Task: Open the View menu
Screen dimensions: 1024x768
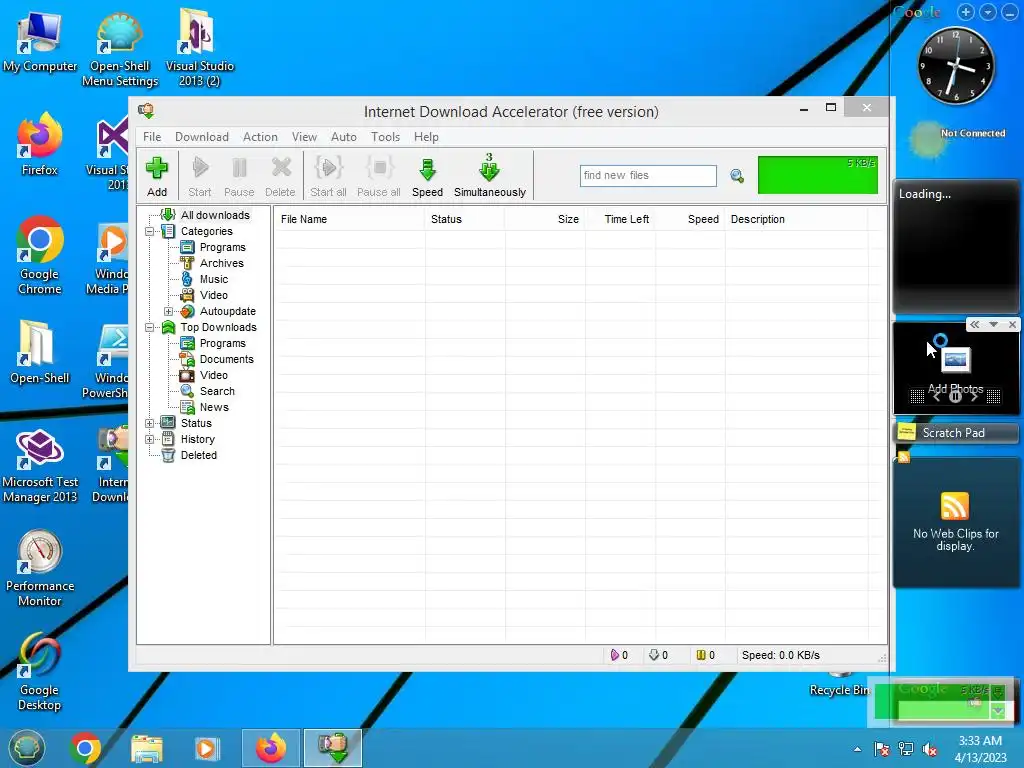Action: click(x=304, y=136)
